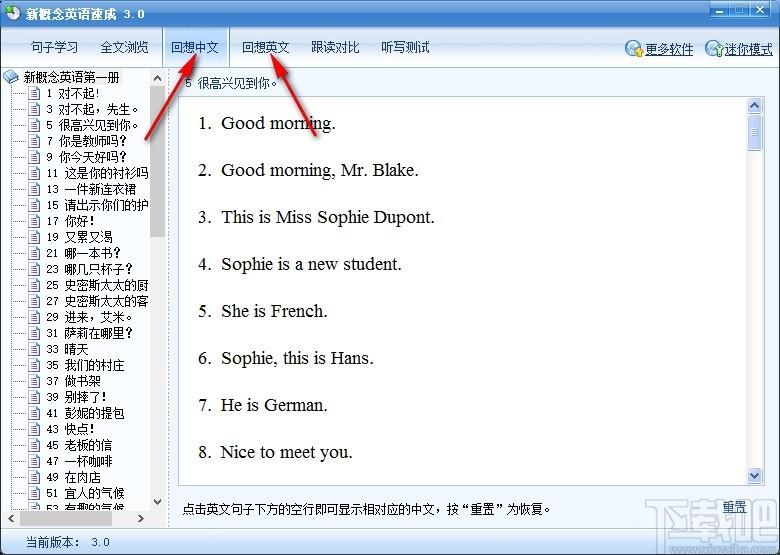The width and height of the screenshot is (780, 555).
Task: Open the 听写测试 tab
Action: pos(405,47)
